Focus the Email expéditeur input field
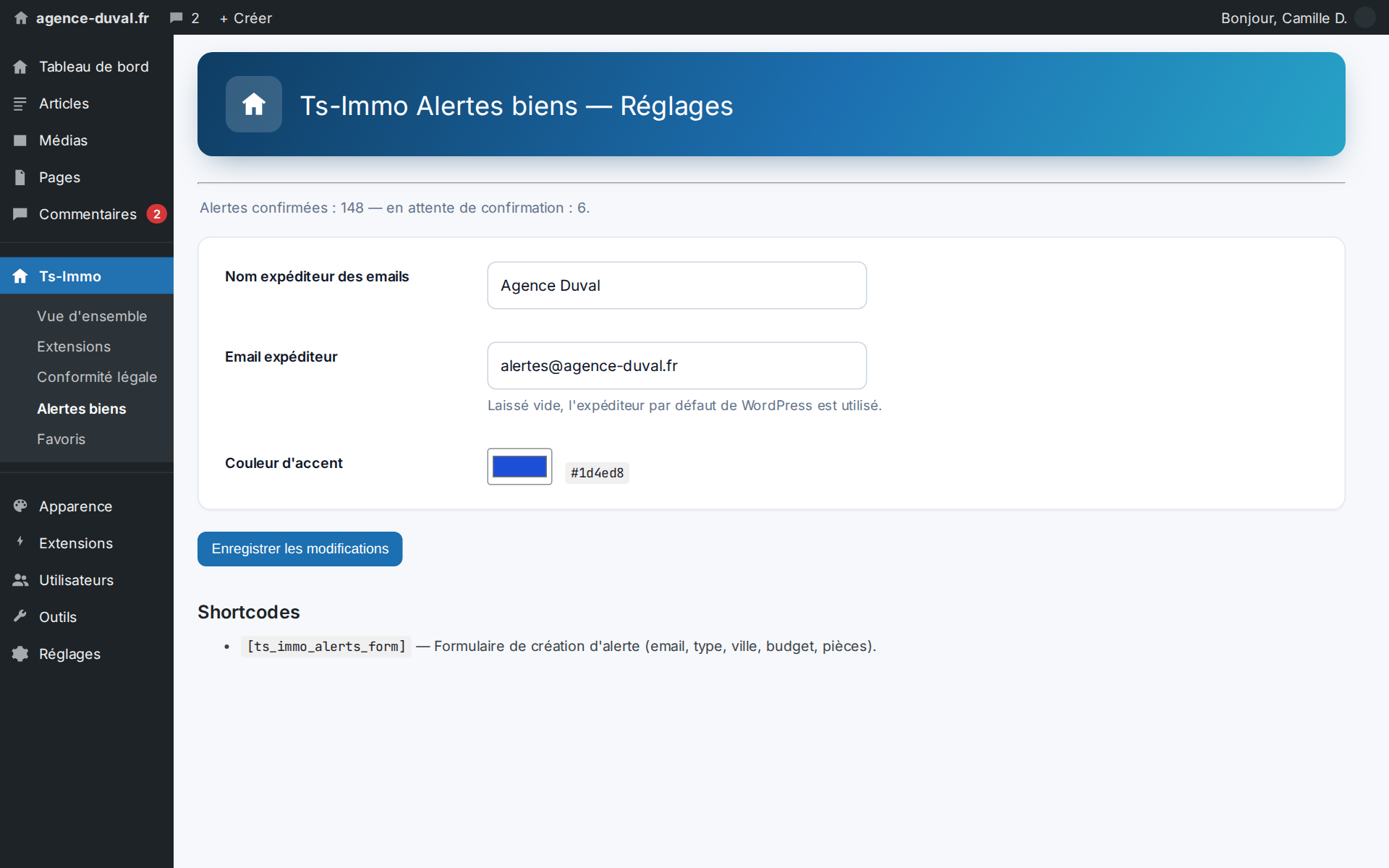The height and width of the screenshot is (868, 1389). (677, 365)
